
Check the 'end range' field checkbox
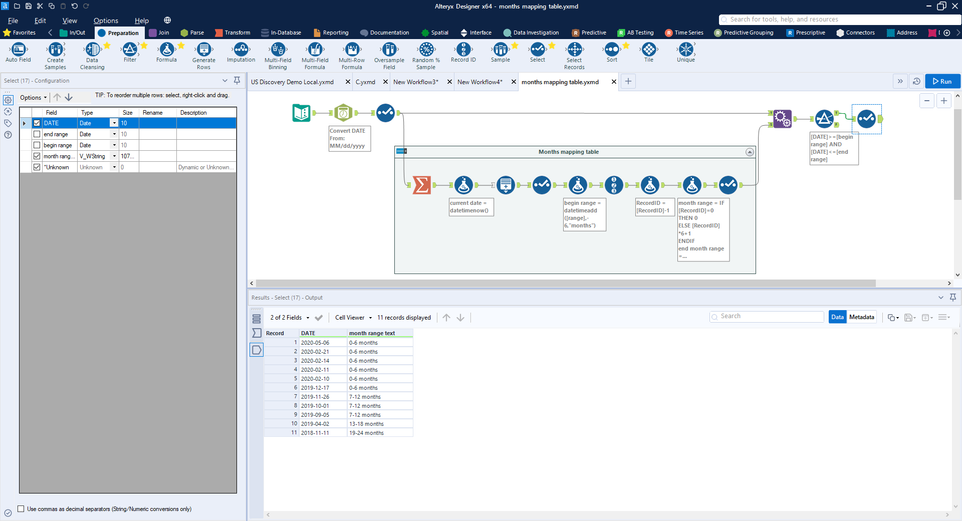tap(37, 134)
